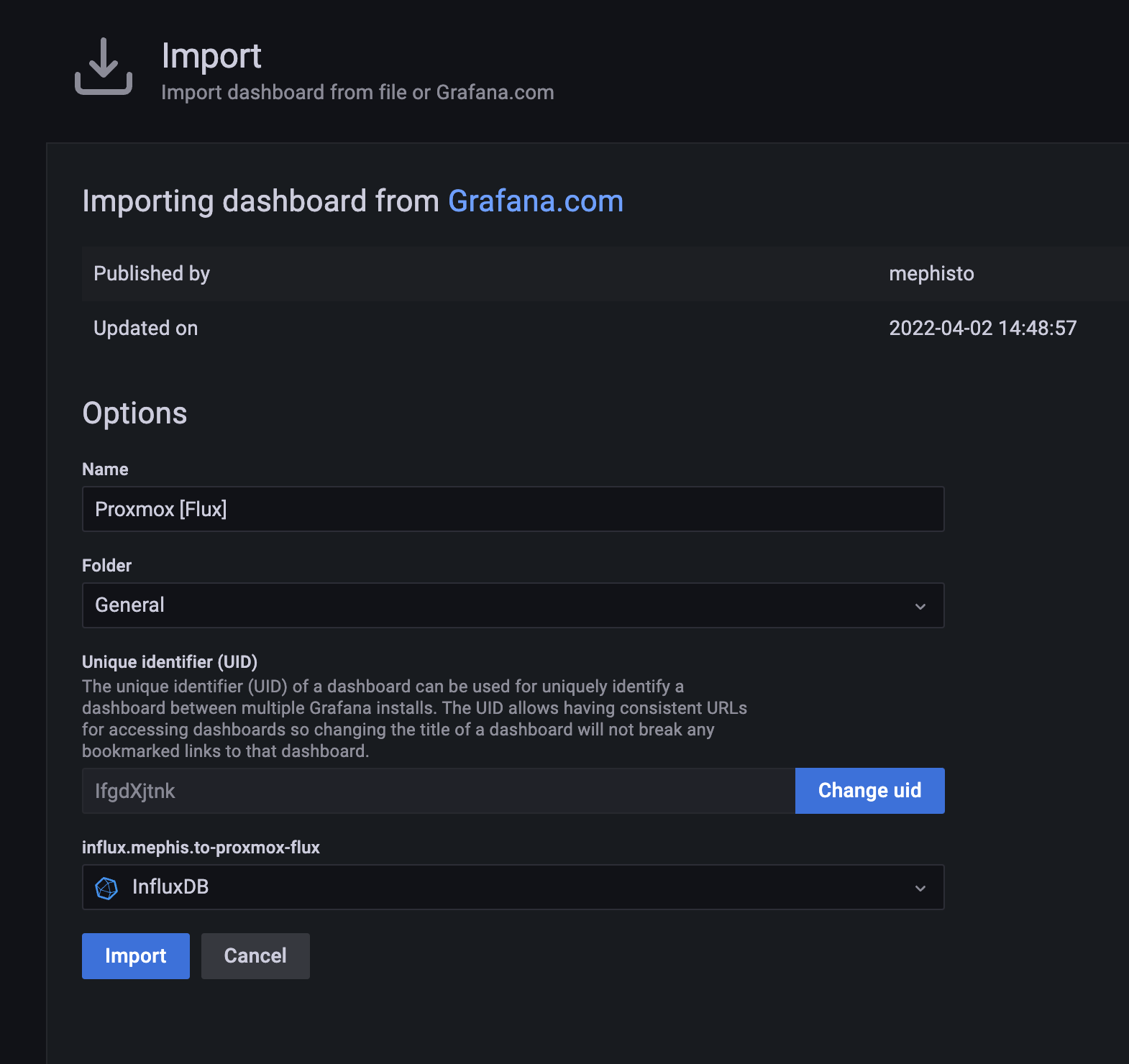Open the Grafana.com link in heading
Screen dimensions: 1129x1064
click(x=536, y=201)
